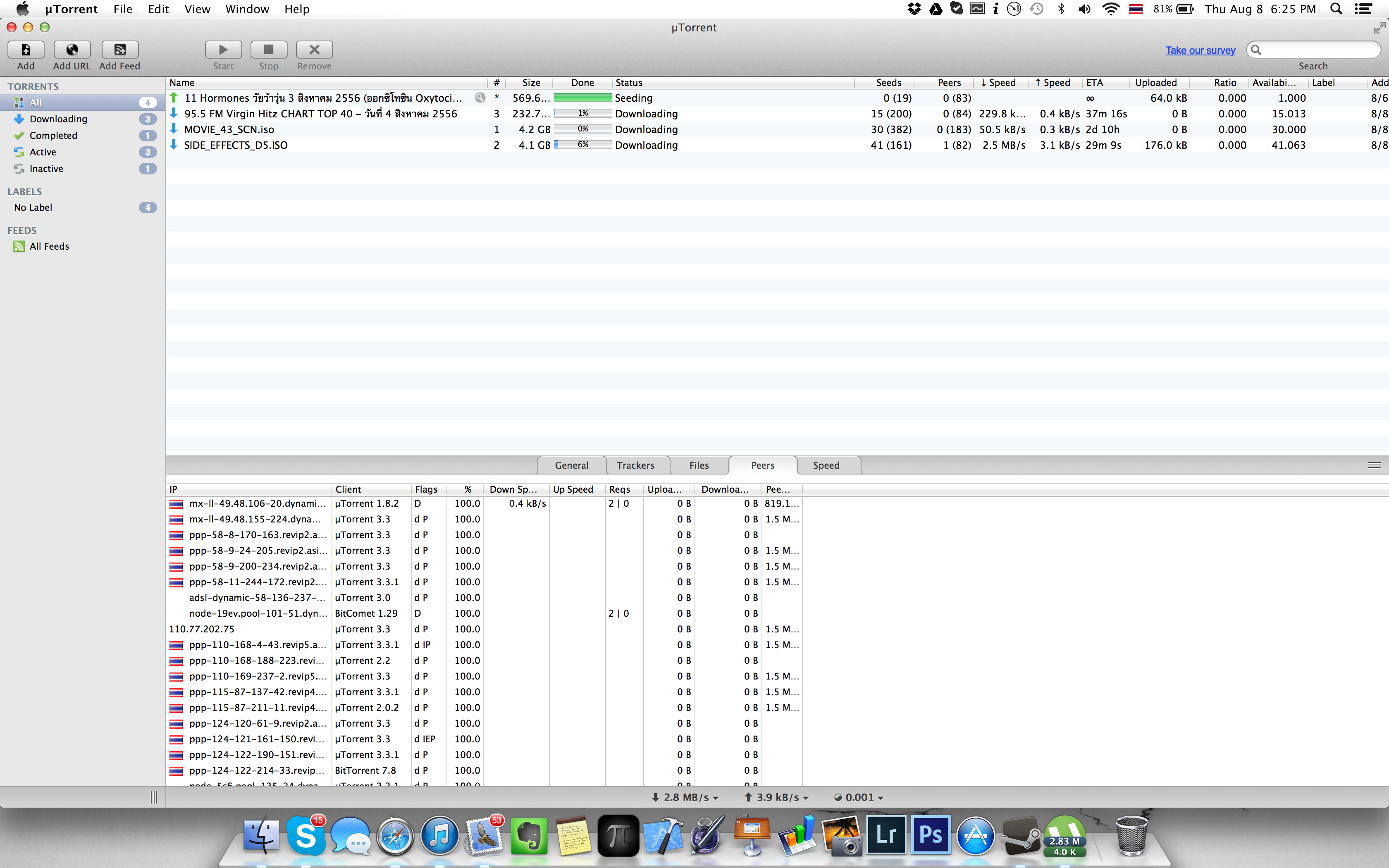The image size is (1389, 868).
Task: Expand the ratio 0.001 dropdown
Action: point(859,797)
